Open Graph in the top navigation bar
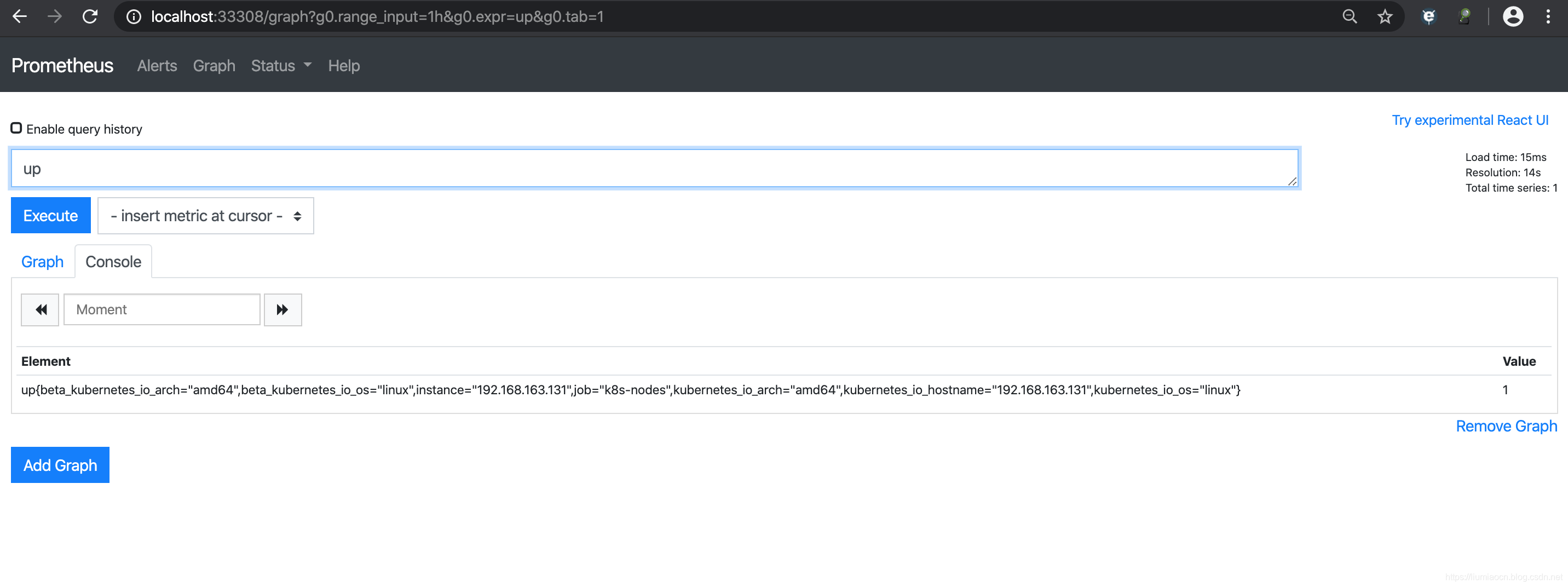 tap(214, 66)
